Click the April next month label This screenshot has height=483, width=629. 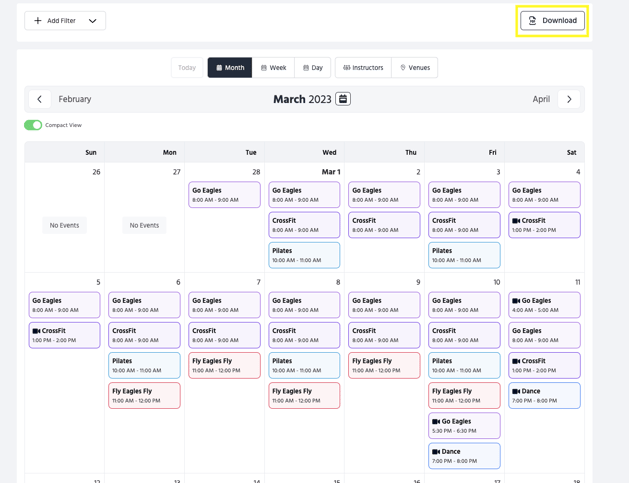pyautogui.click(x=541, y=99)
